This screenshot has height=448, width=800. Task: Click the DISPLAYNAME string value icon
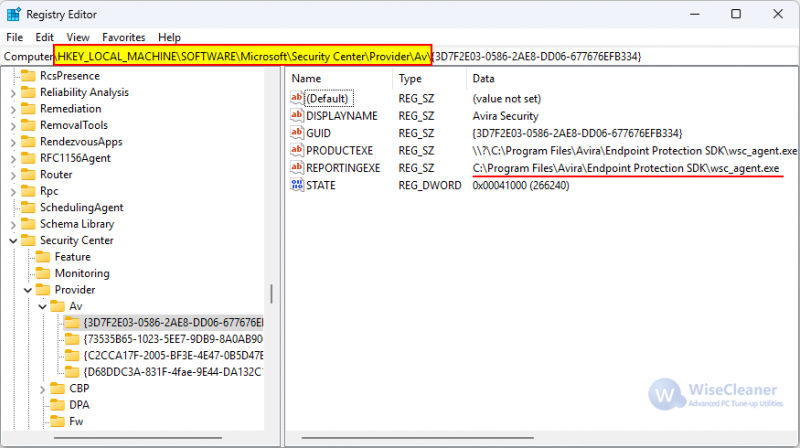tap(296, 115)
